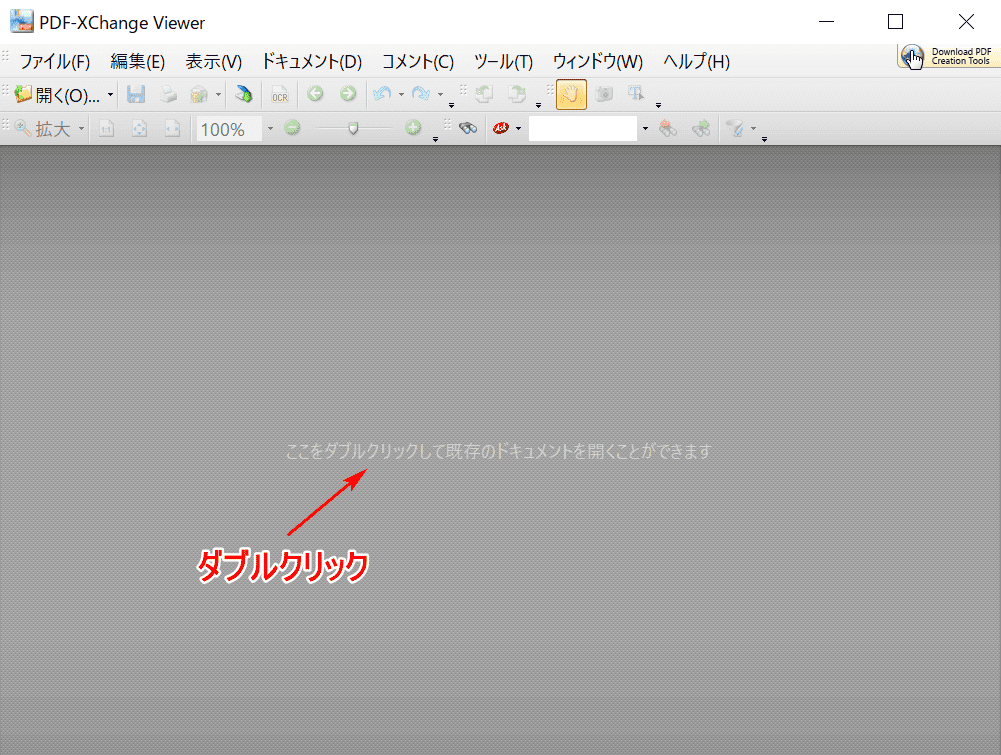Click the OCR pages icon
This screenshot has width=1001, height=755.
pyautogui.click(x=280, y=94)
